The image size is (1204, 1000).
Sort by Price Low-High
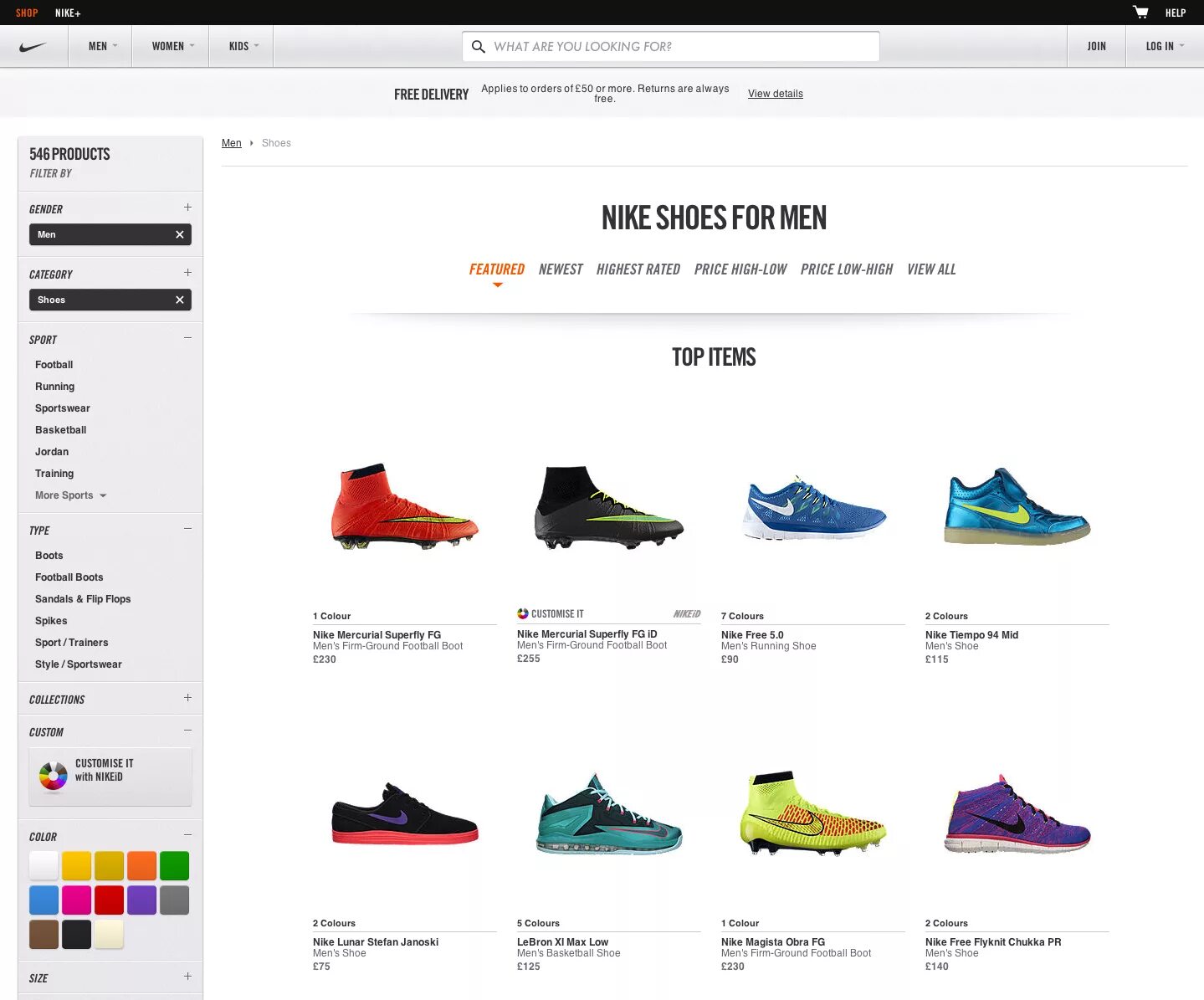click(847, 269)
